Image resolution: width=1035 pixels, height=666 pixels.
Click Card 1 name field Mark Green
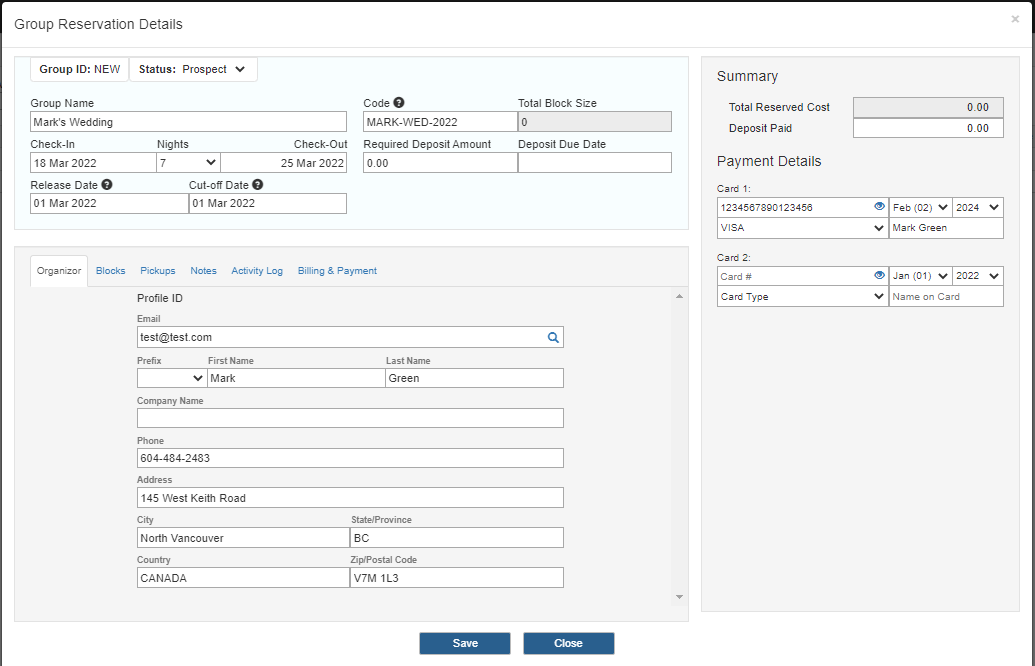click(x=946, y=228)
